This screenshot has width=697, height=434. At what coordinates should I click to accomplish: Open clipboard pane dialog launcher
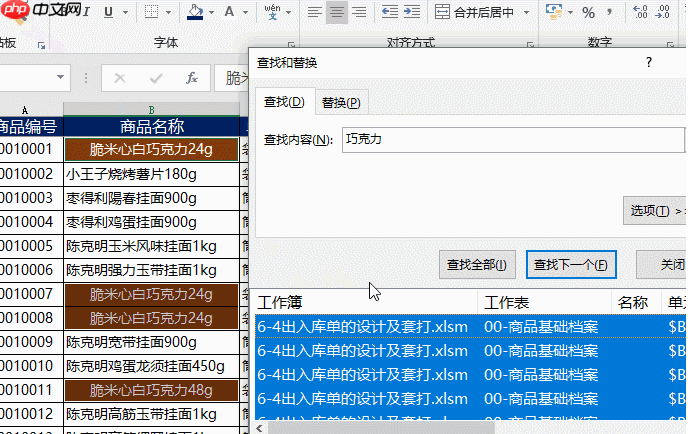click(x=41, y=45)
